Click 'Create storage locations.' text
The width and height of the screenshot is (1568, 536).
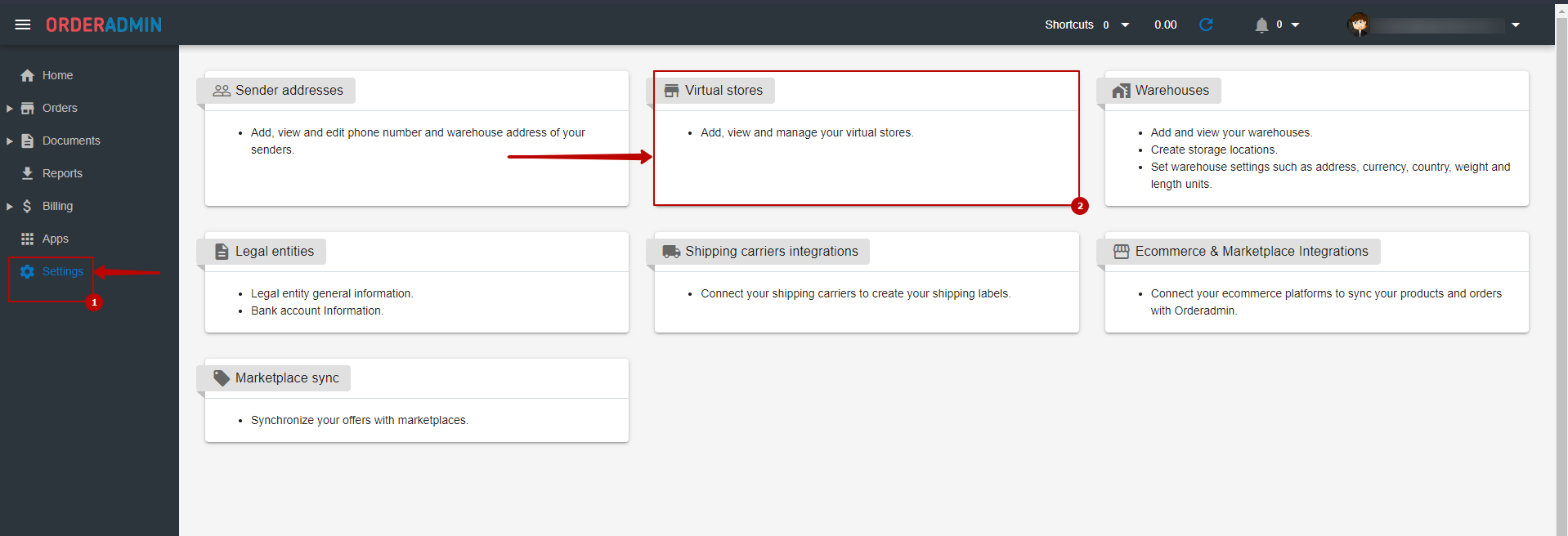click(1214, 150)
